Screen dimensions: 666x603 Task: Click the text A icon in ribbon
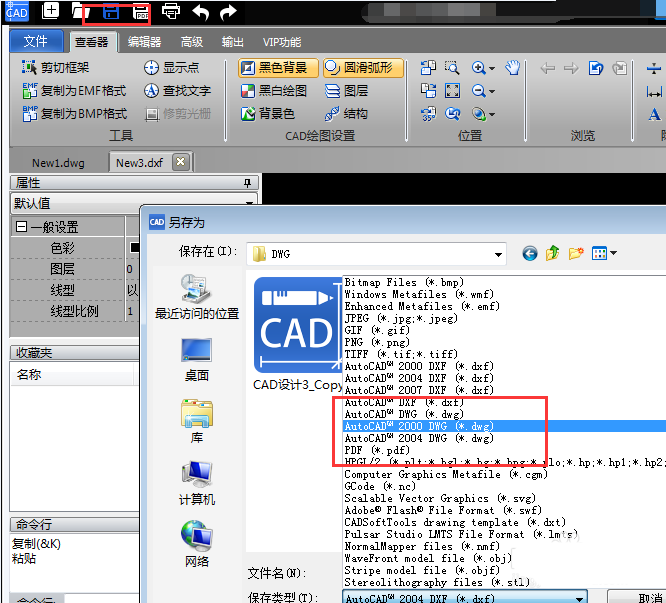click(654, 114)
